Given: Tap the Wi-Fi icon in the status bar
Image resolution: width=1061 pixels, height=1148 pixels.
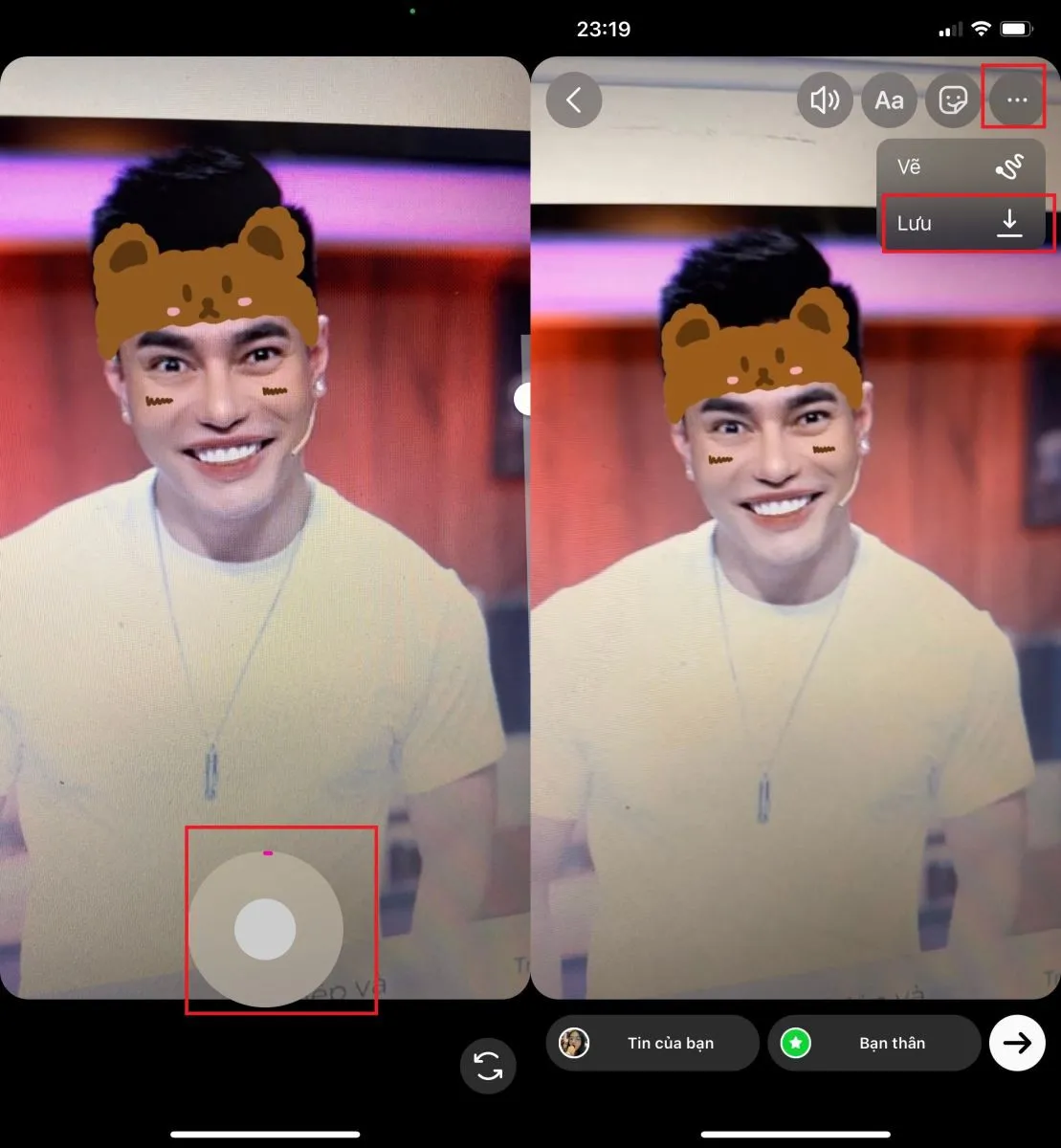Looking at the screenshot, I should 980,30.
